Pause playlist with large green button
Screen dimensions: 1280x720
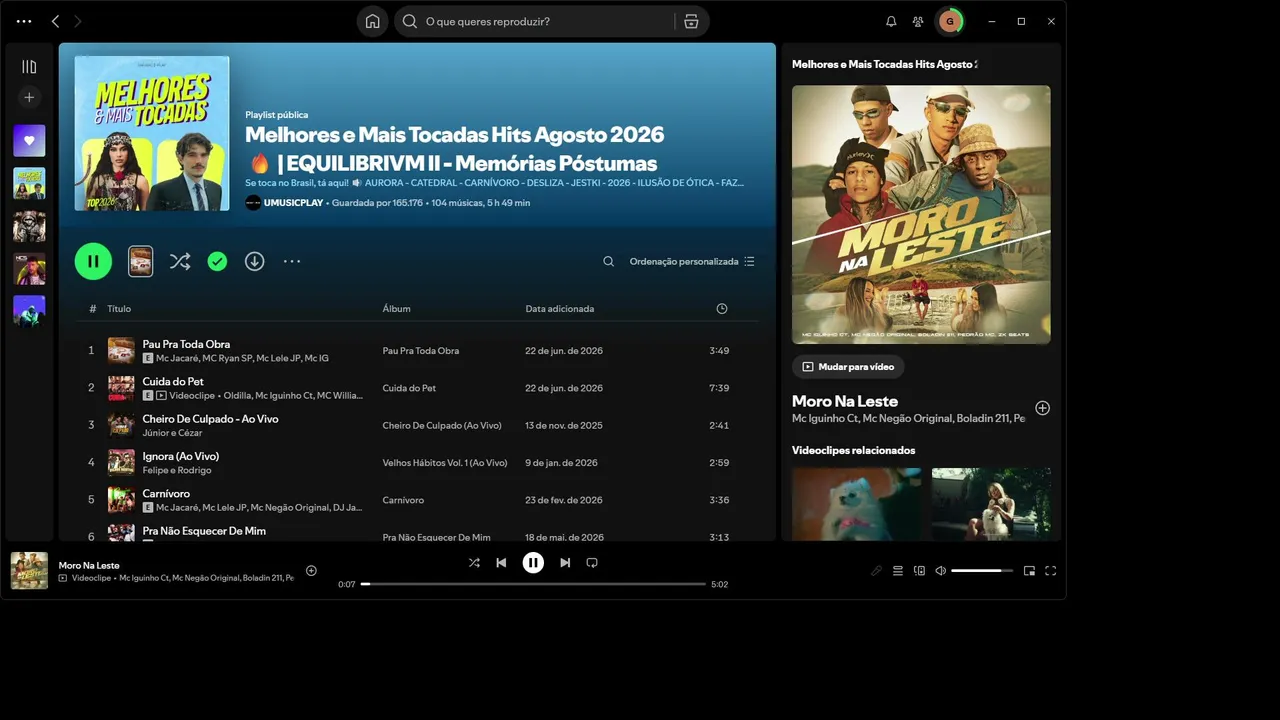[x=93, y=261]
